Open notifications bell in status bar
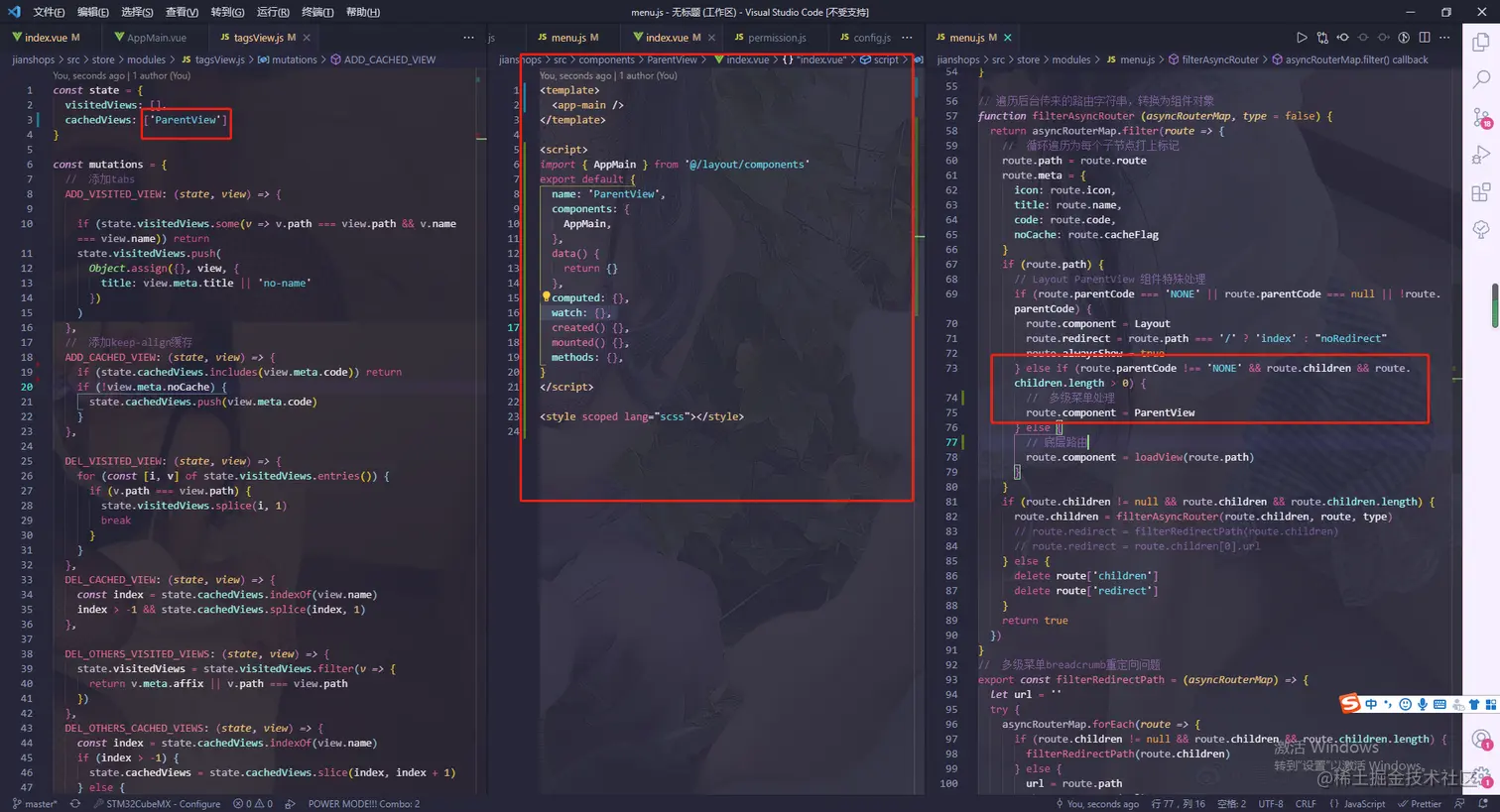 pyautogui.click(x=1484, y=804)
